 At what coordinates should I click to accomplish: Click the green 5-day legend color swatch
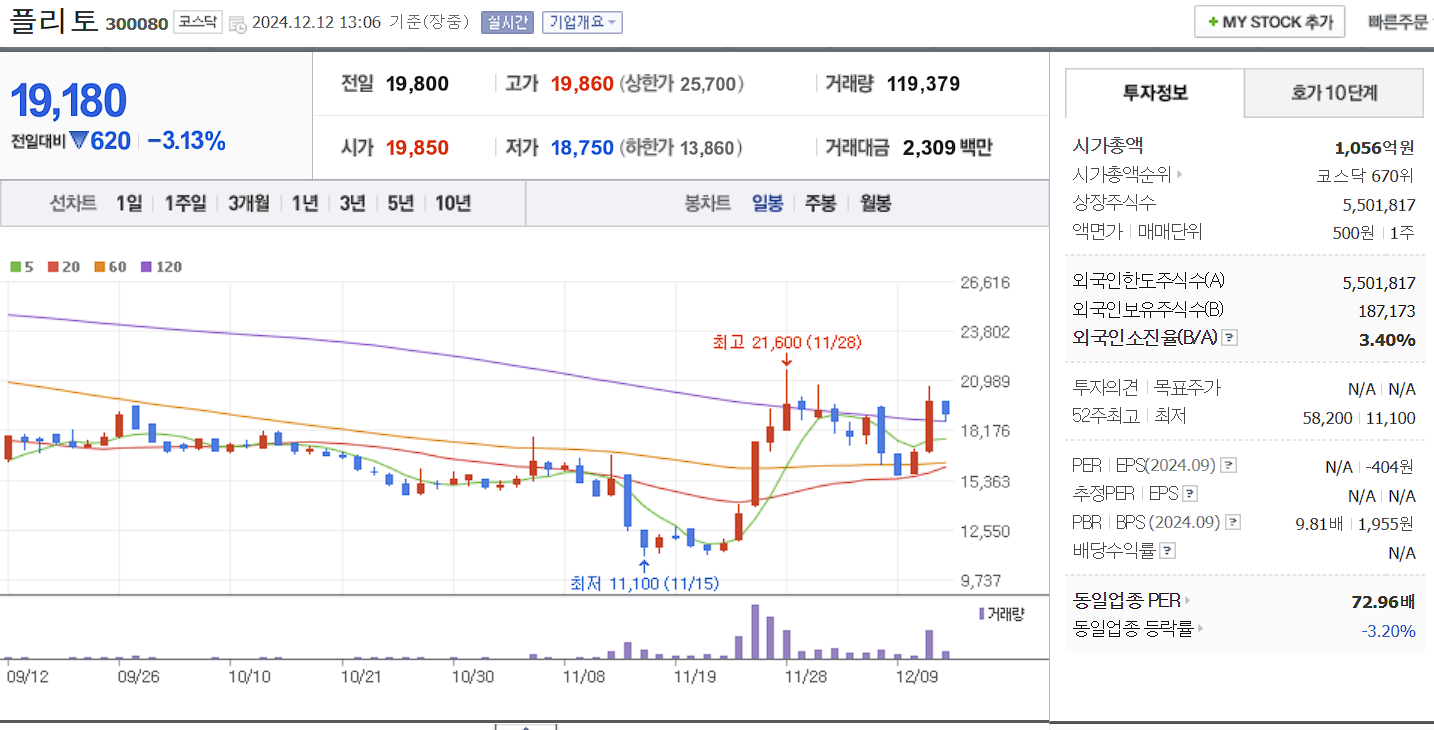(x=16, y=266)
